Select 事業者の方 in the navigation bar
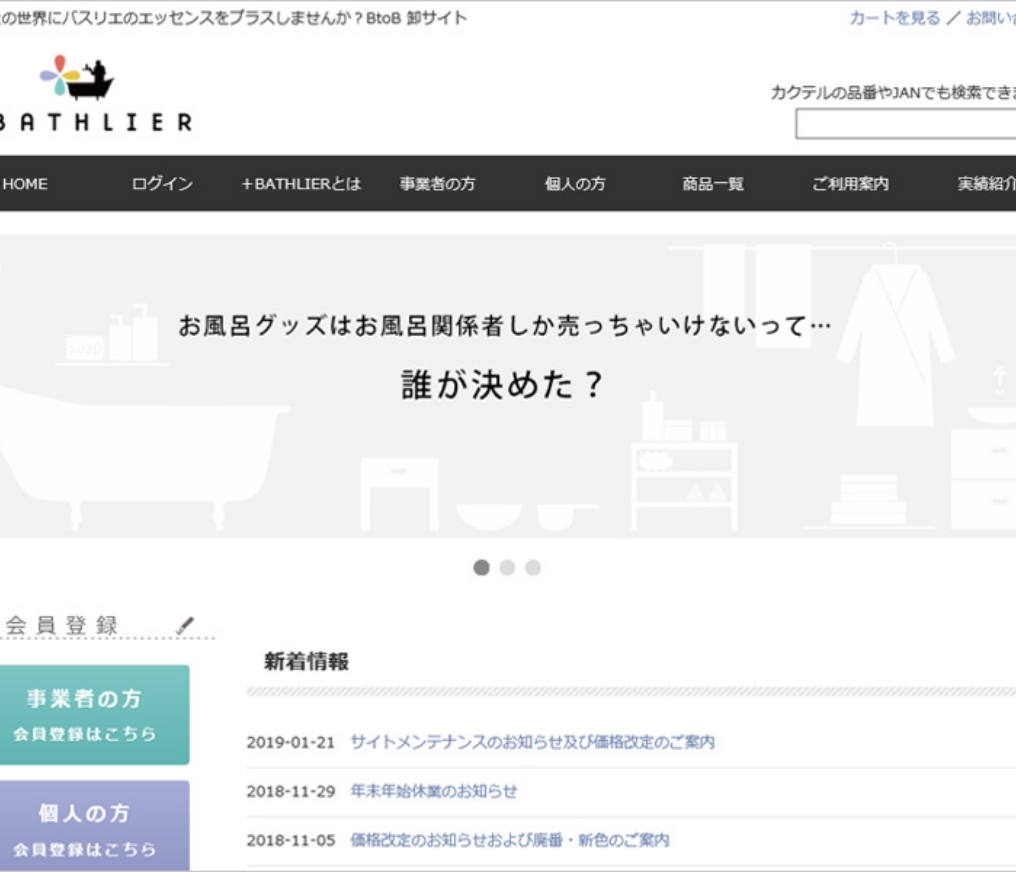The height and width of the screenshot is (872, 1016). (x=437, y=184)
